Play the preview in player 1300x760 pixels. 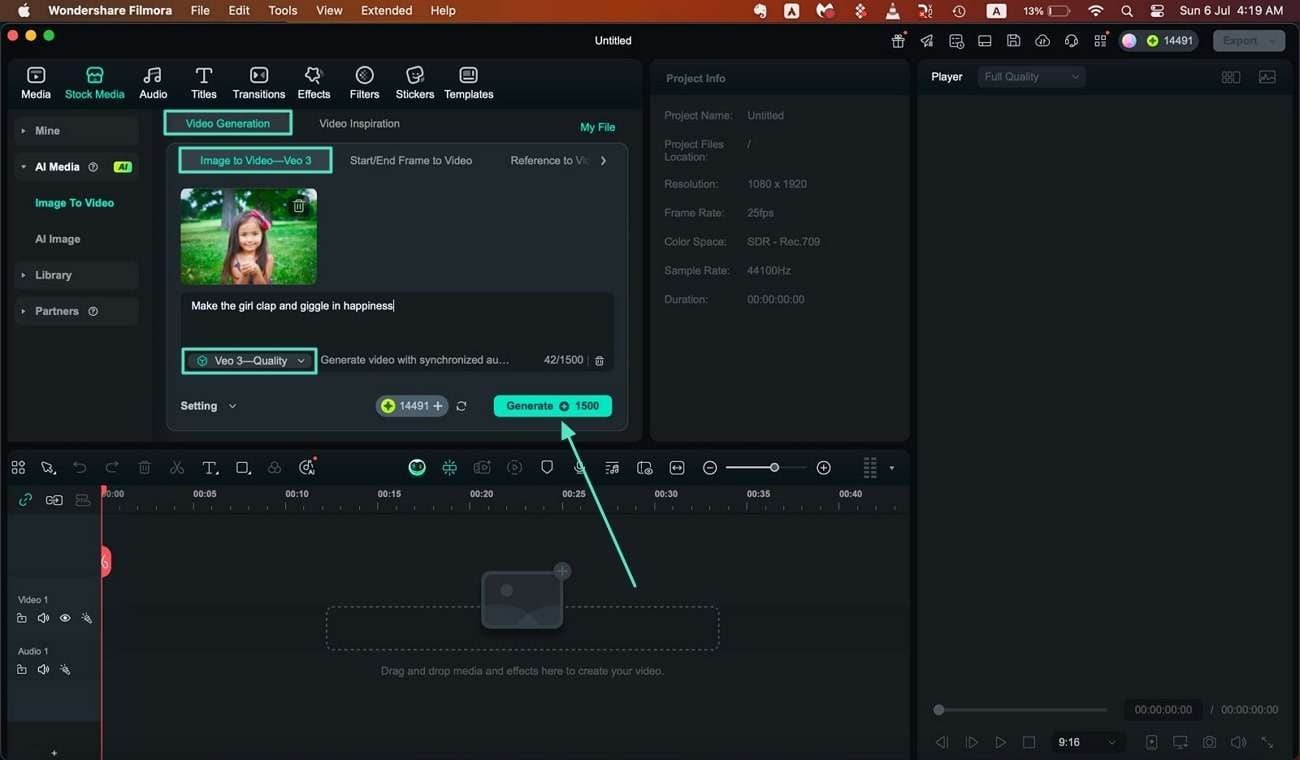pyautogui.click(x=1000, y=743)
